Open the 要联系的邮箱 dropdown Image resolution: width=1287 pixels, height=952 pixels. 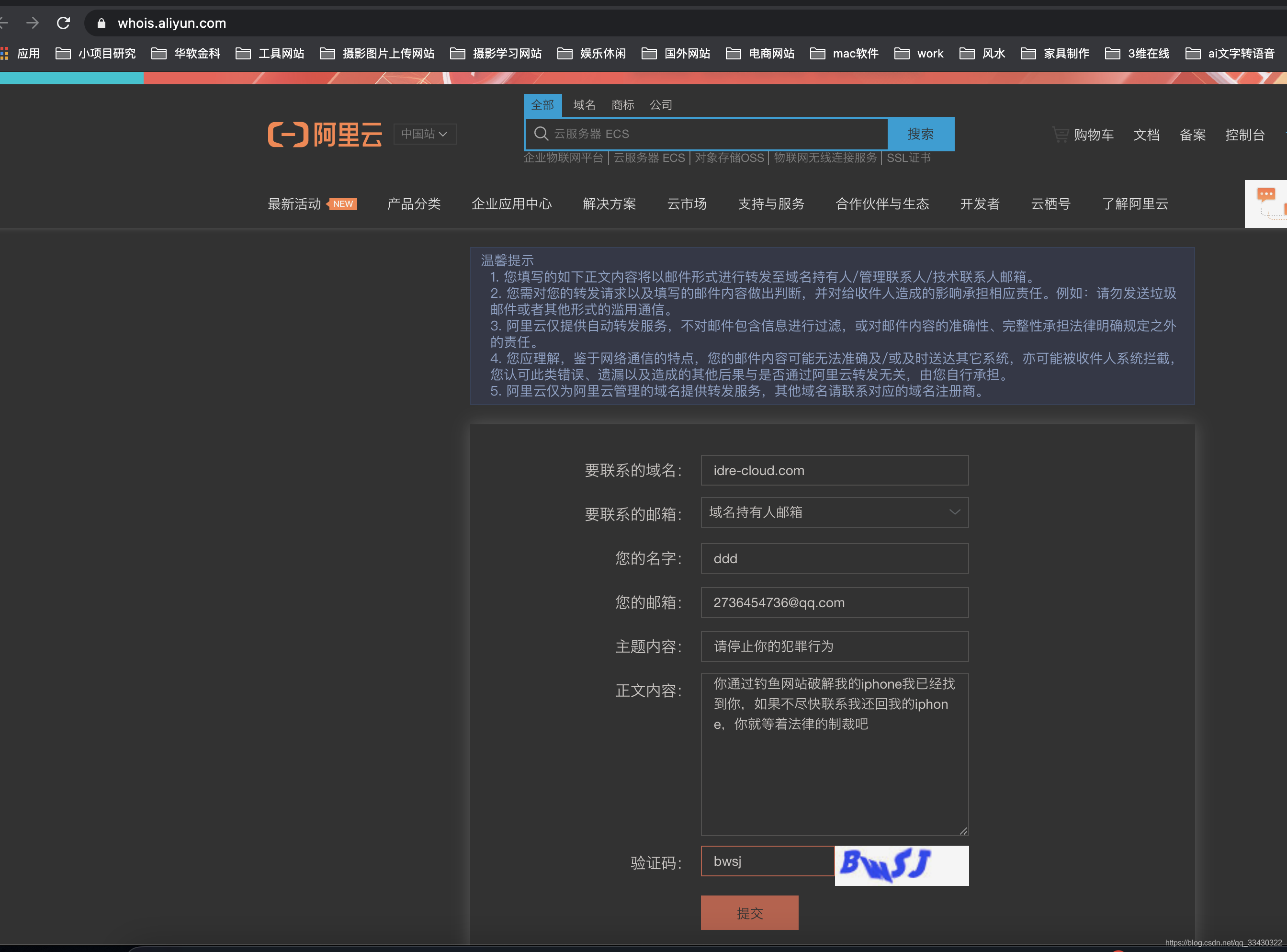click(x=834, y=512)
